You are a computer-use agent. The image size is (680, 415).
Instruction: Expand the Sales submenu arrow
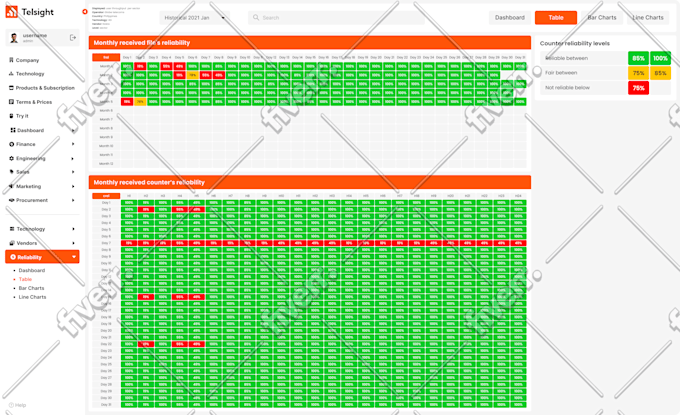[73, 172]
